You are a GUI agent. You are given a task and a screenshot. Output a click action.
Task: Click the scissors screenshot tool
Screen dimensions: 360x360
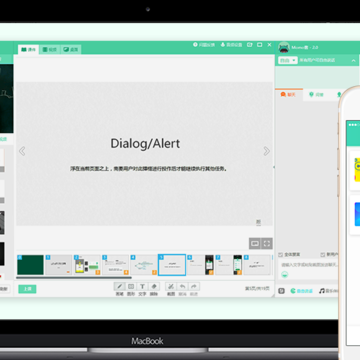[171, 286]
